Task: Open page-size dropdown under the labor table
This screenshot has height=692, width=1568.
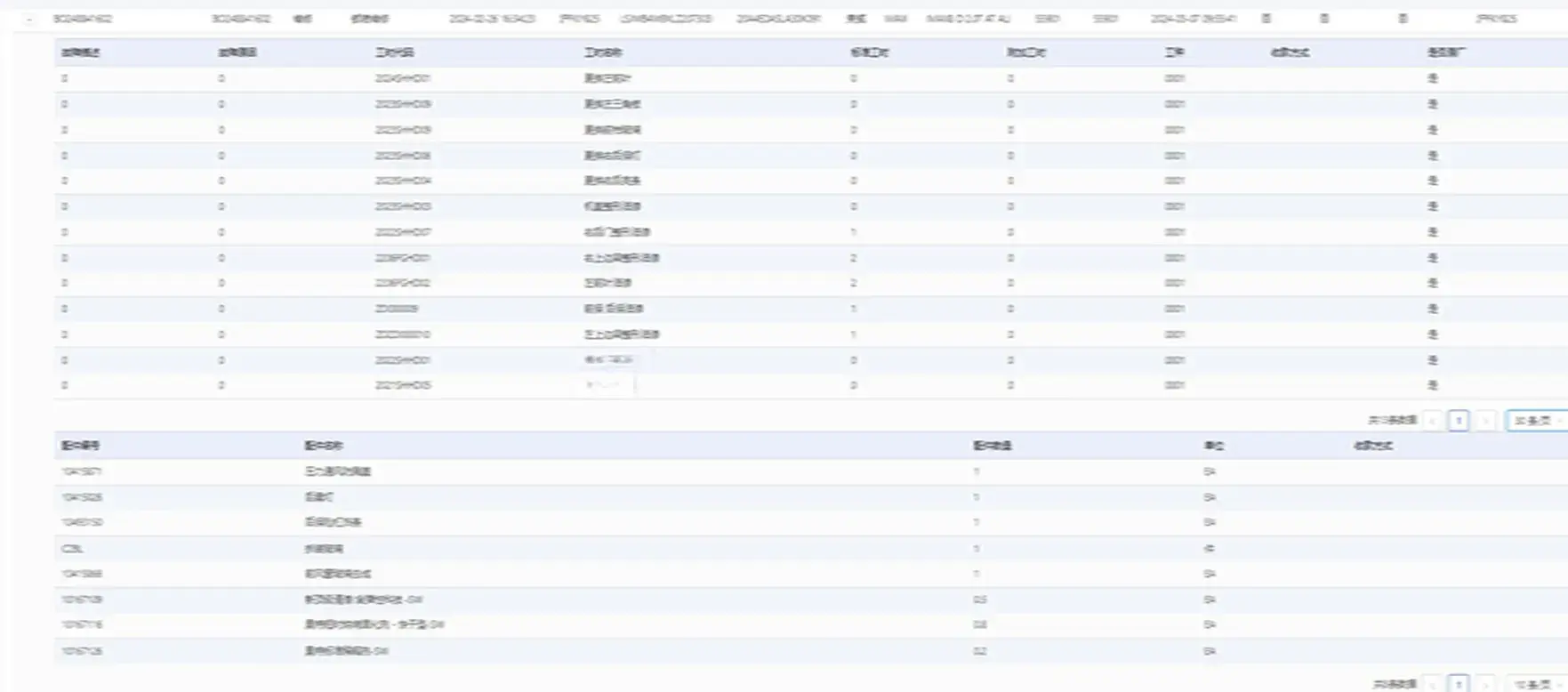Action: click(1535, 421)
